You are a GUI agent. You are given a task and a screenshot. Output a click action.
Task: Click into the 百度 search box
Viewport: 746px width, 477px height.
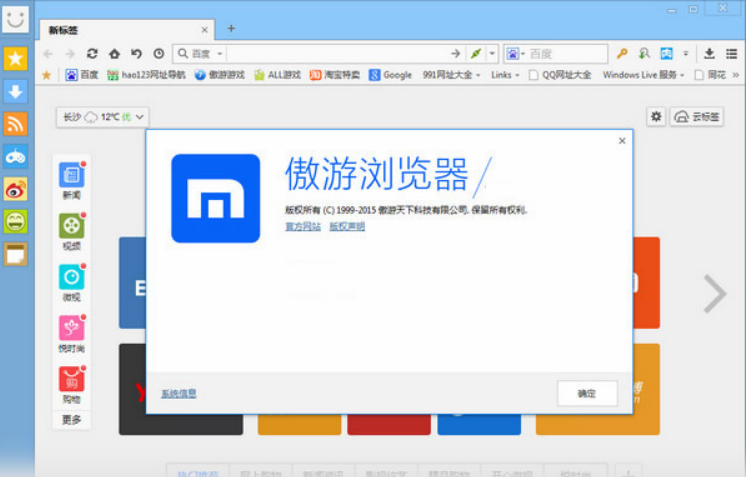(567, 54)
